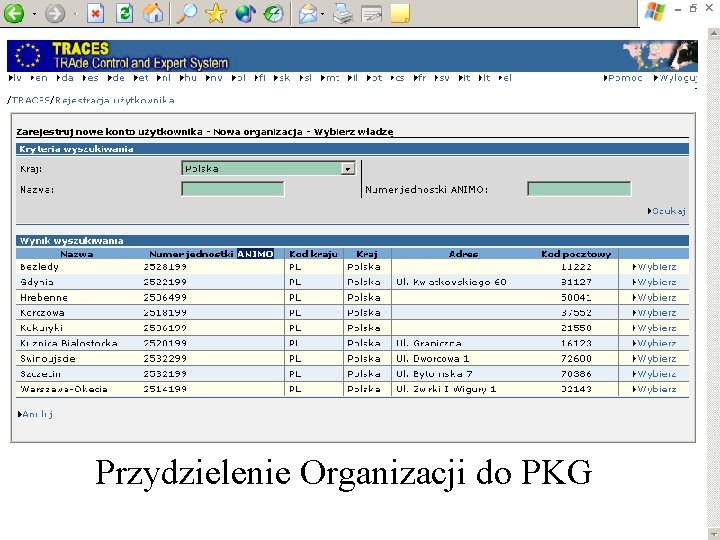Click the grey Forward arrow button
The height and width of the screenshot is (540, 720).
coord(55,13)
